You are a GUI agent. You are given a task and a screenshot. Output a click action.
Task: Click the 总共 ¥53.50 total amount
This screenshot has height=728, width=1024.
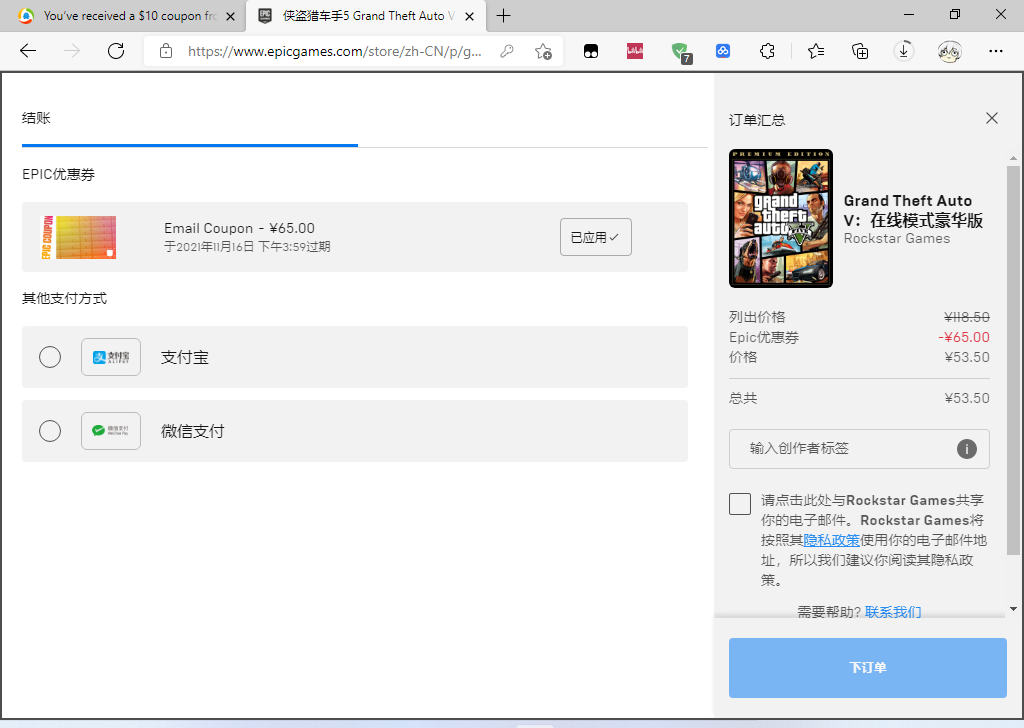967,398
